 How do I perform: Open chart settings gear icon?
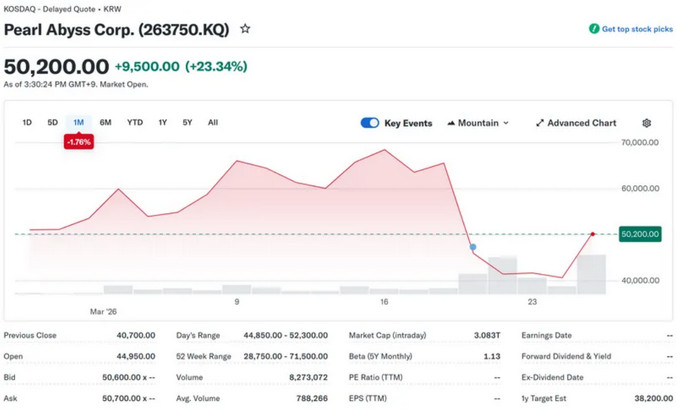pos(646,123)
